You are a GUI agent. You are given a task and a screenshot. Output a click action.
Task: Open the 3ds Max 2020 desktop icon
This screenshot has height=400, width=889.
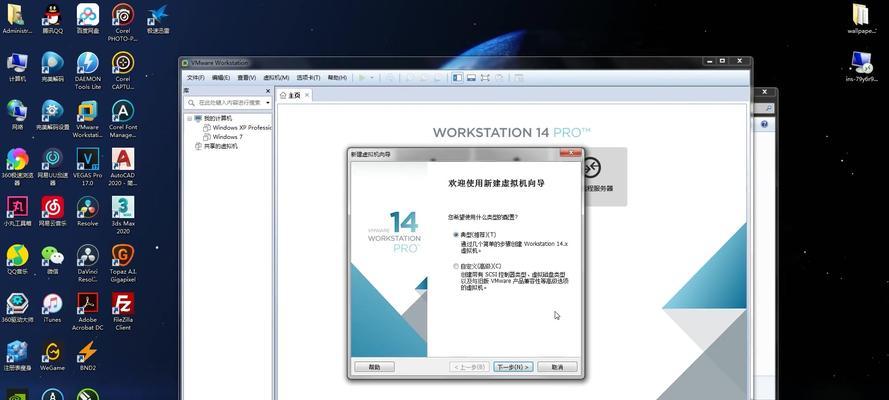pos(122,215)
